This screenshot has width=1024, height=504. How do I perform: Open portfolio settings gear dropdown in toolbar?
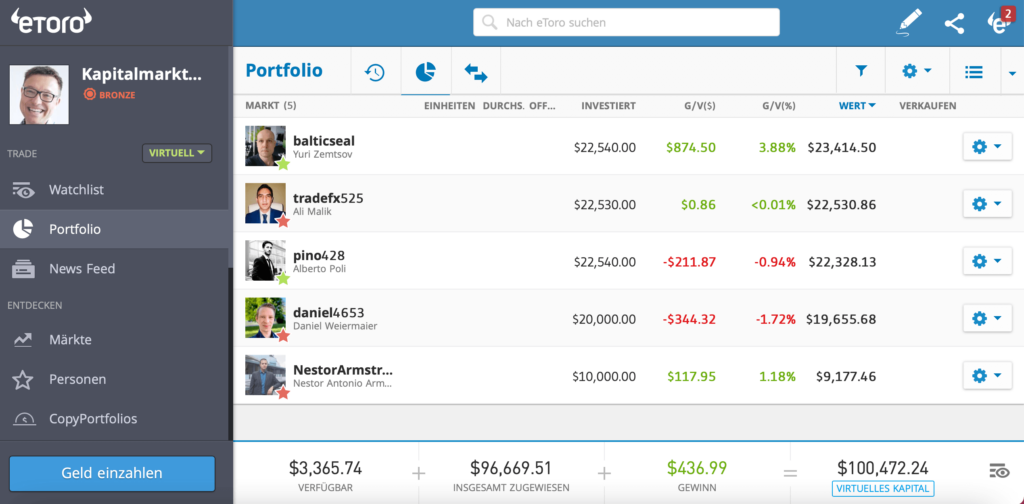pos(916,71)
